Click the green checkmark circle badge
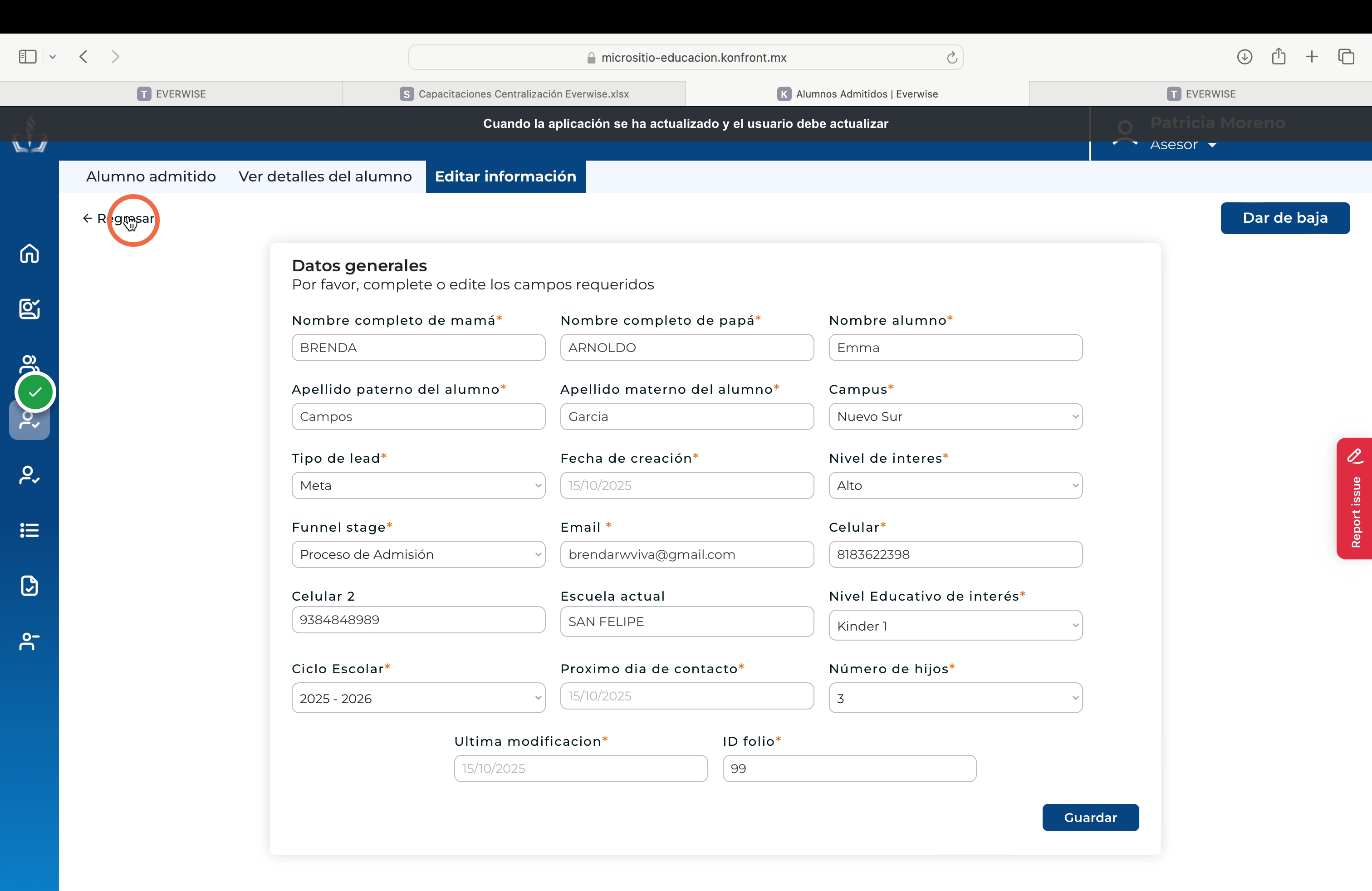This screenshot has width=1372, height=891. click(x=35, y=392)
